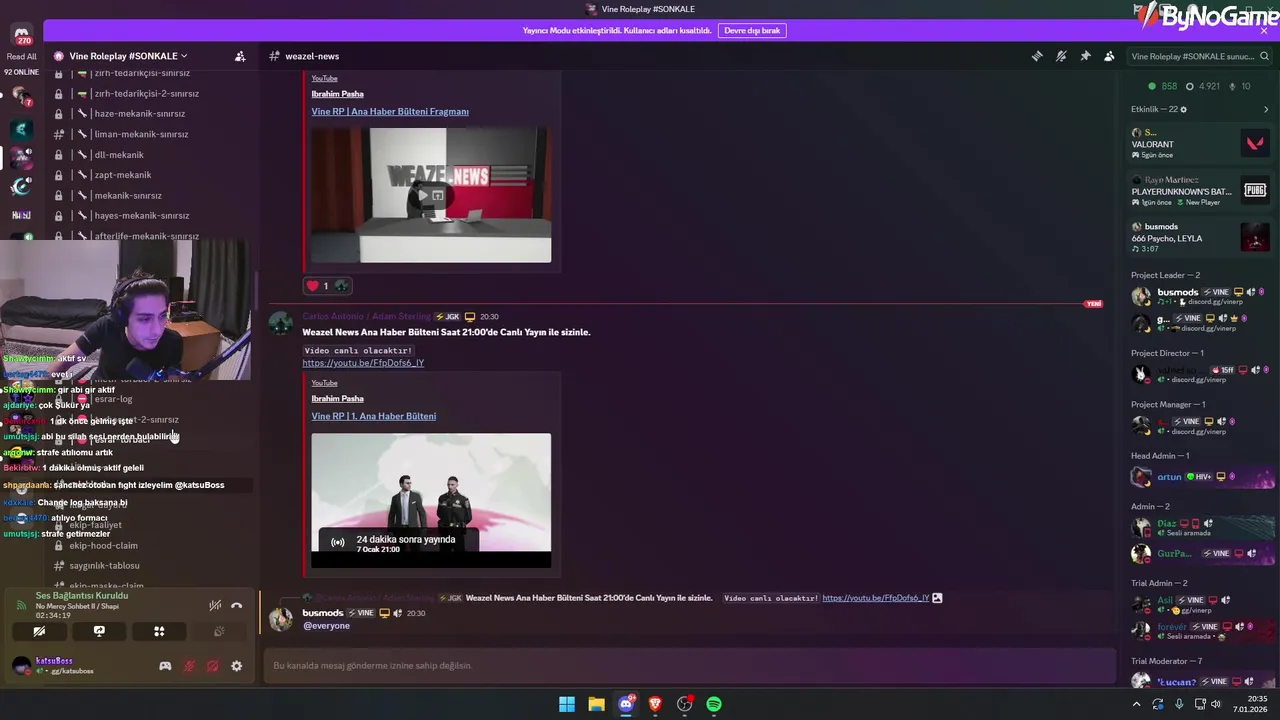Click Diaz member in Admin list
1280x720 pixels.
pos(1200,527)
